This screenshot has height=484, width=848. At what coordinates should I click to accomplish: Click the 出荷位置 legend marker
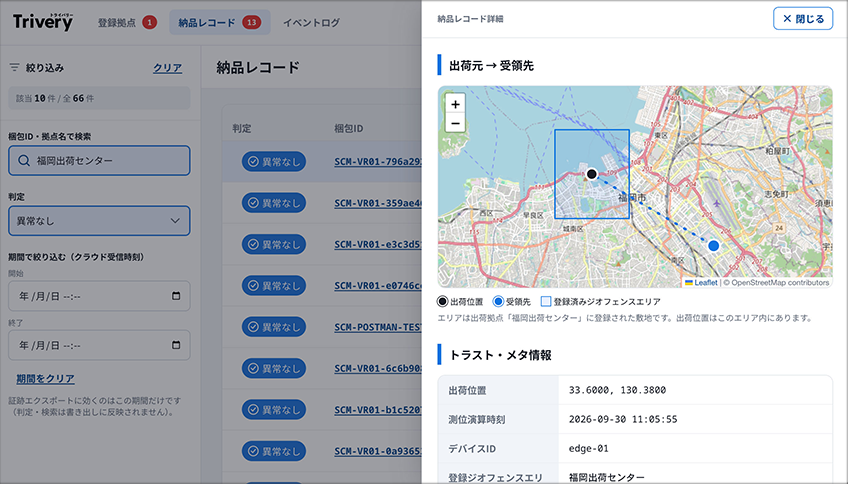coord(442,302)
